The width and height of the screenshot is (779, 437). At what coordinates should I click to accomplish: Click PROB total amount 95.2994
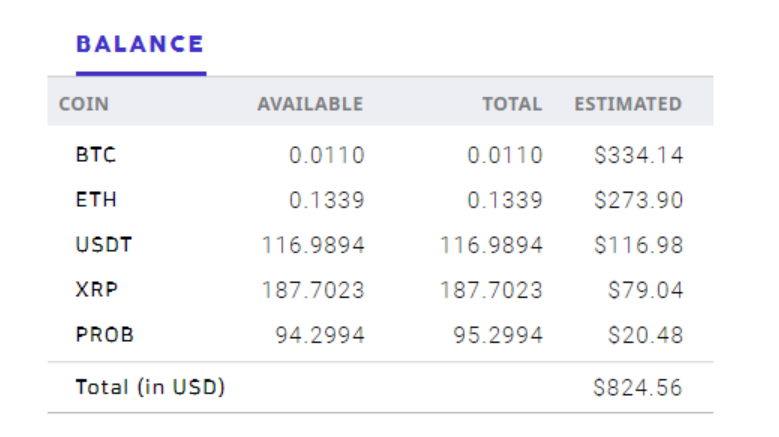497,335
